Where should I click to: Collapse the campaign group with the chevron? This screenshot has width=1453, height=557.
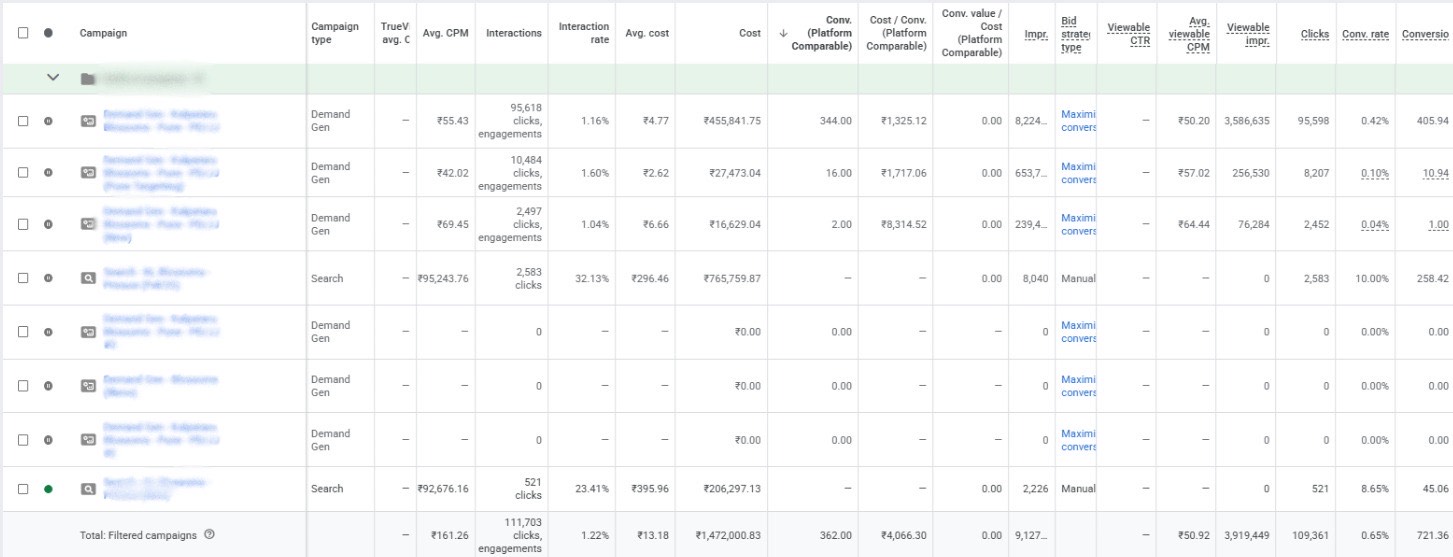(x=53, y=78)
